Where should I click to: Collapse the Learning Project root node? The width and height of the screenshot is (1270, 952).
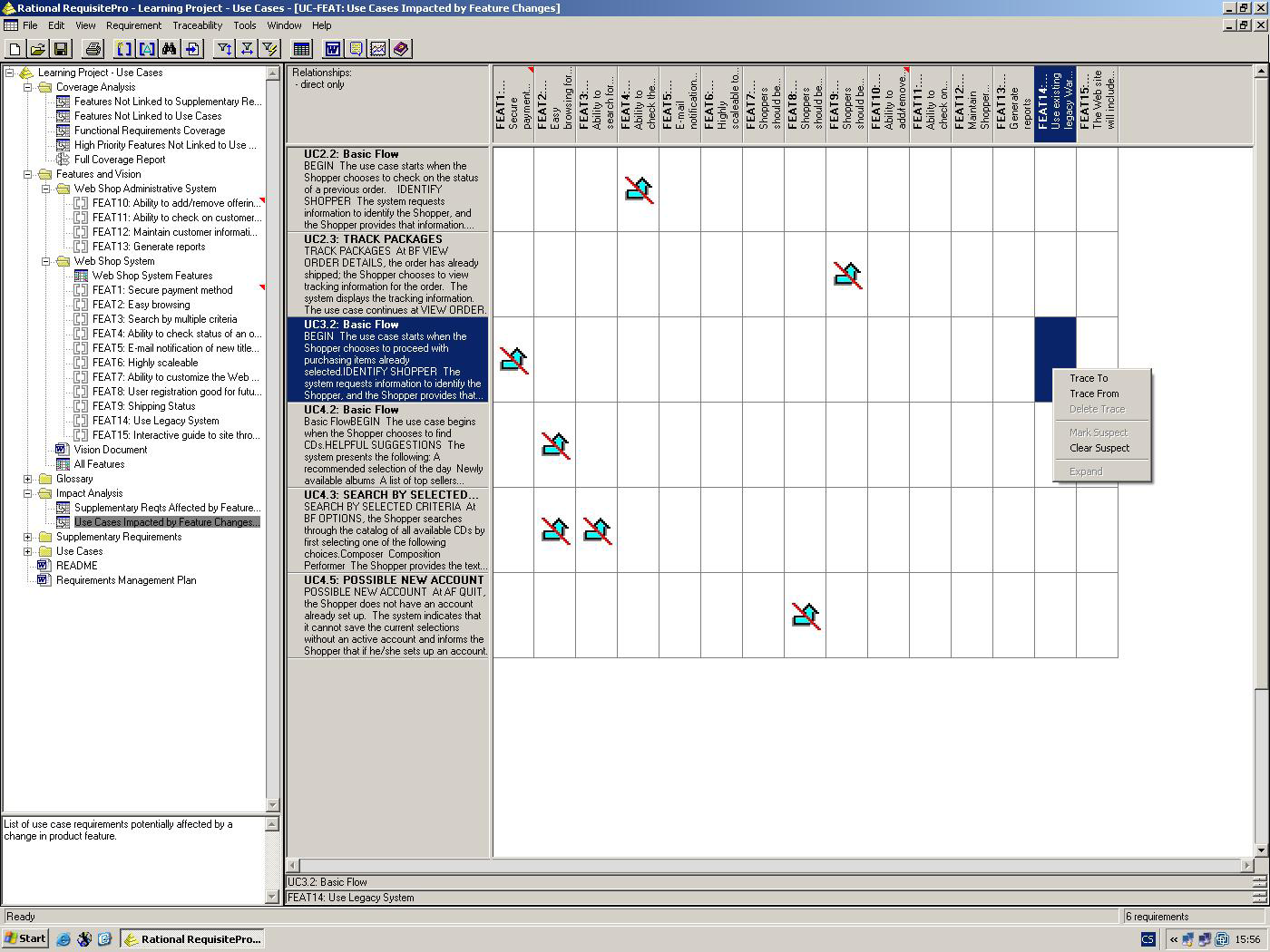10,73
